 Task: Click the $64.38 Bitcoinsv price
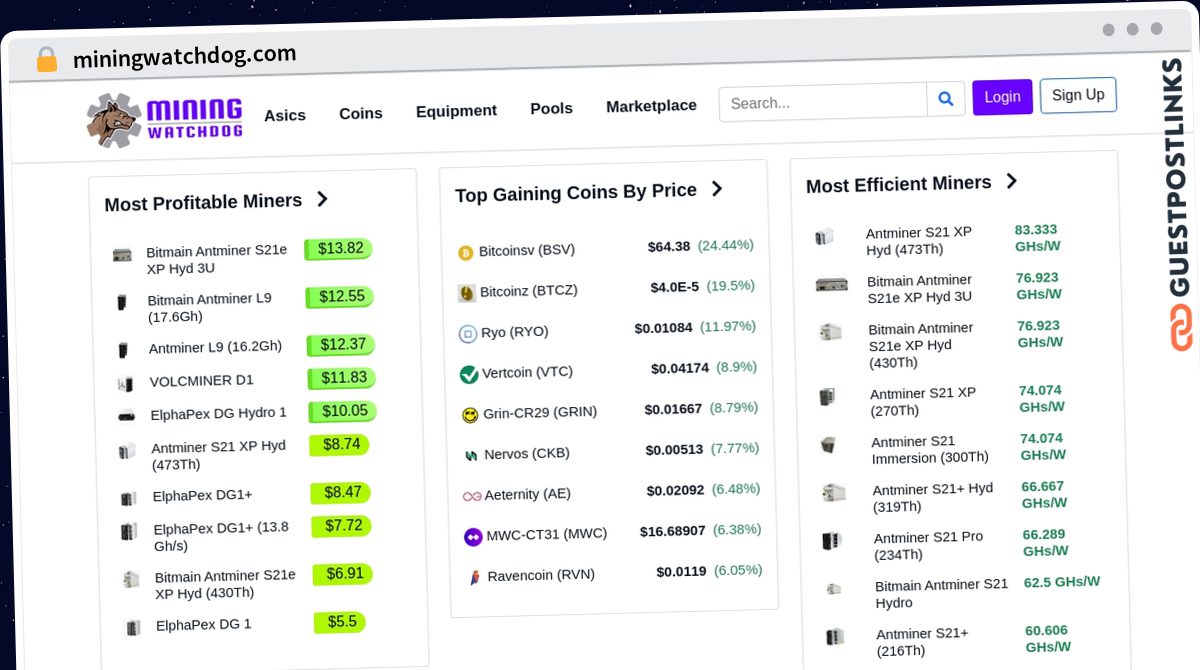click(669, 246)
